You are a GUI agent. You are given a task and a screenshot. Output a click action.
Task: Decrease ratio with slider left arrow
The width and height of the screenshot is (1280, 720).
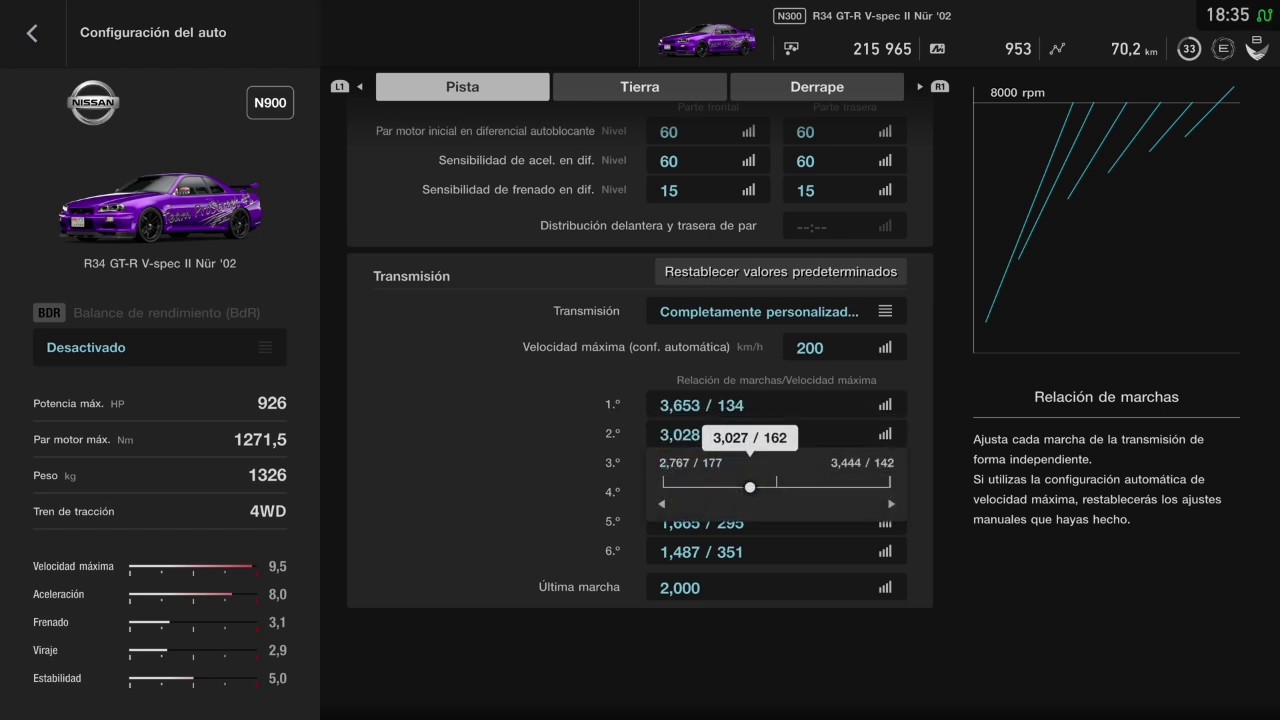click(662, 504)
